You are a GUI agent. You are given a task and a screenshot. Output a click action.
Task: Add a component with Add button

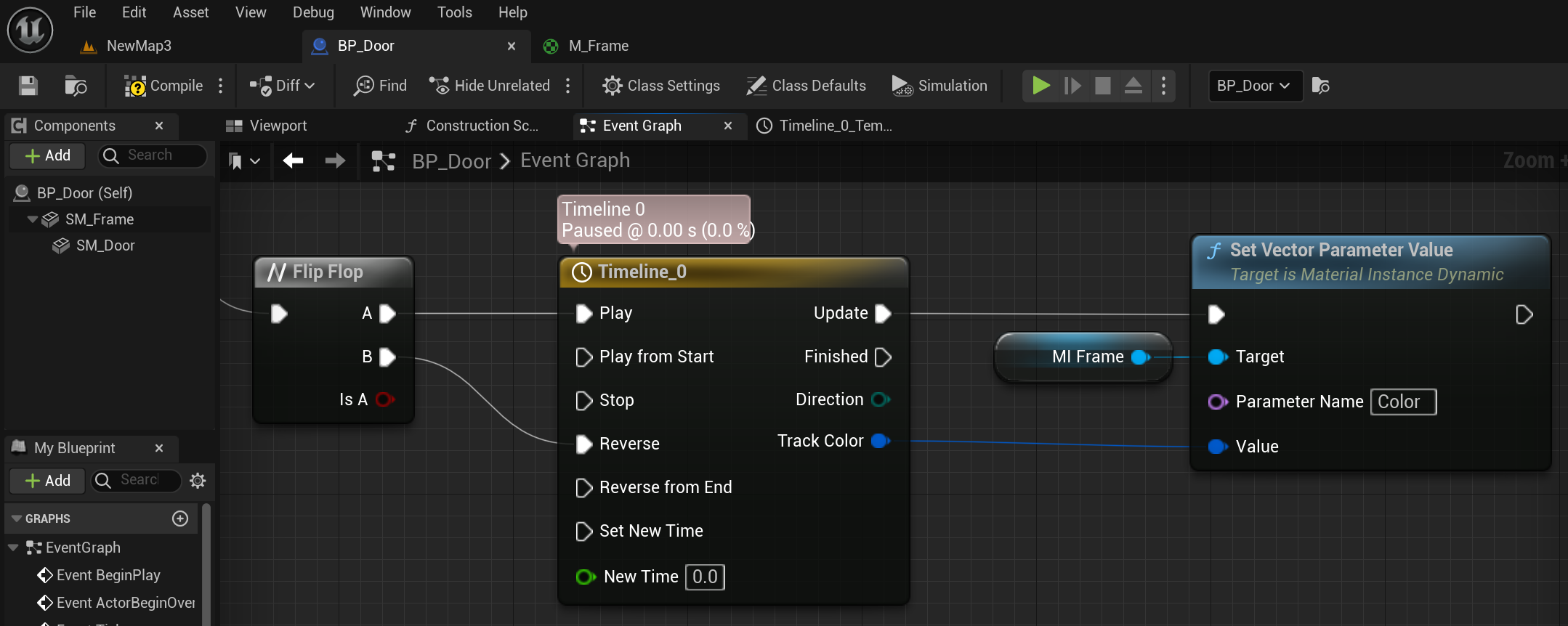pyautogui.click(x=47, y=155)
